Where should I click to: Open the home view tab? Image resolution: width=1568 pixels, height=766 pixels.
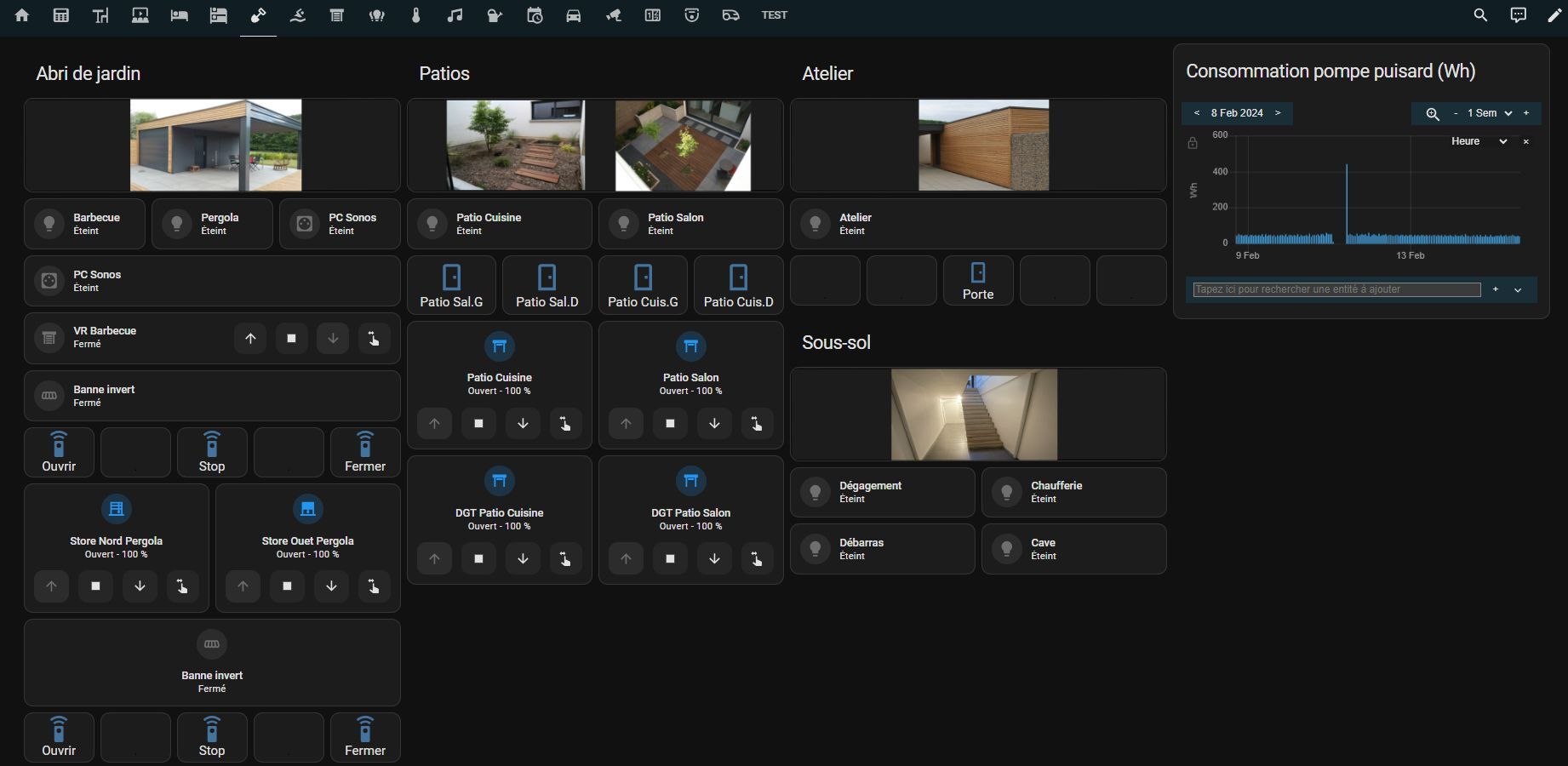[22, 15]
